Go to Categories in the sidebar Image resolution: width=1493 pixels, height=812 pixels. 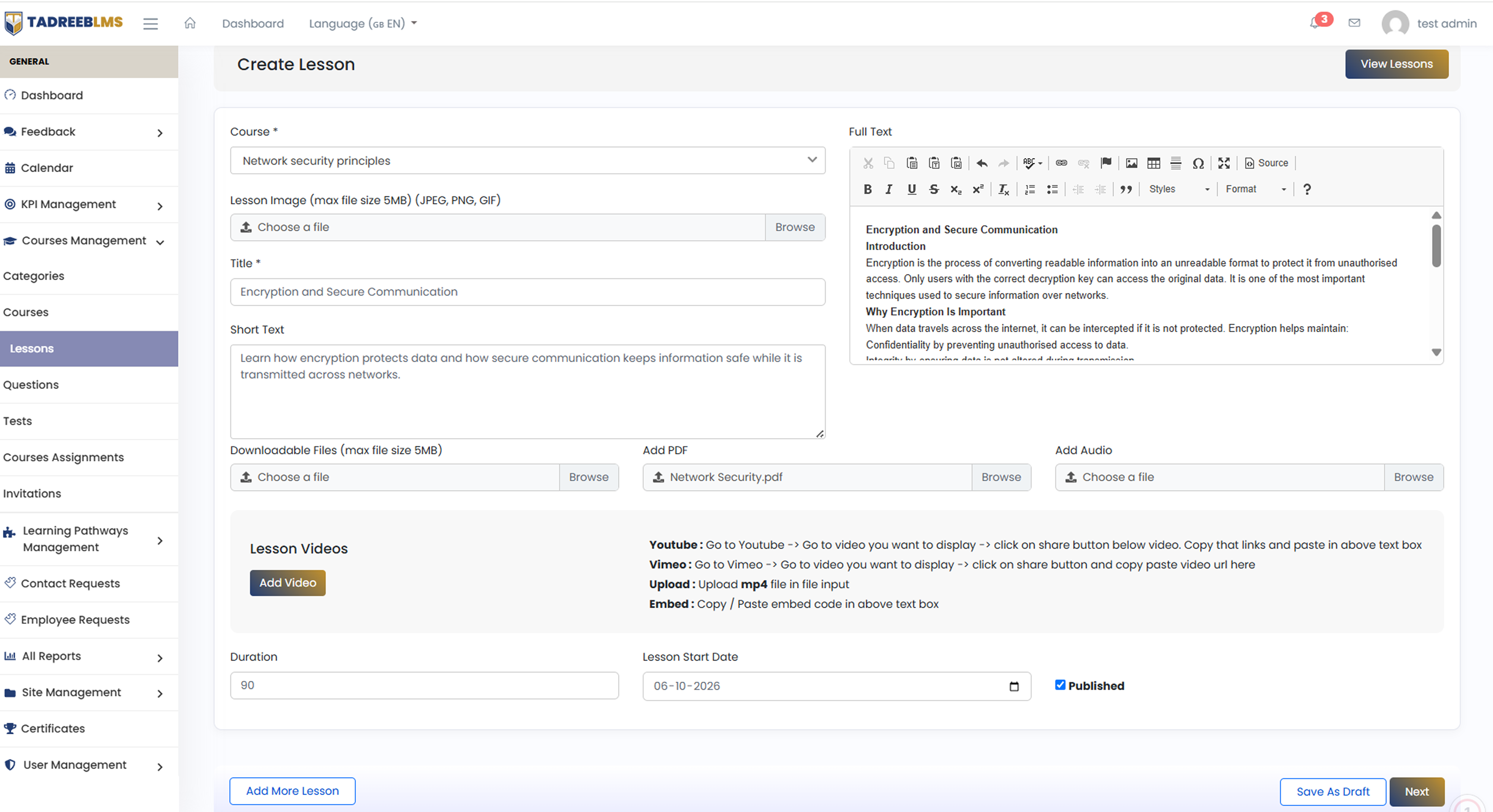point(89,277)
